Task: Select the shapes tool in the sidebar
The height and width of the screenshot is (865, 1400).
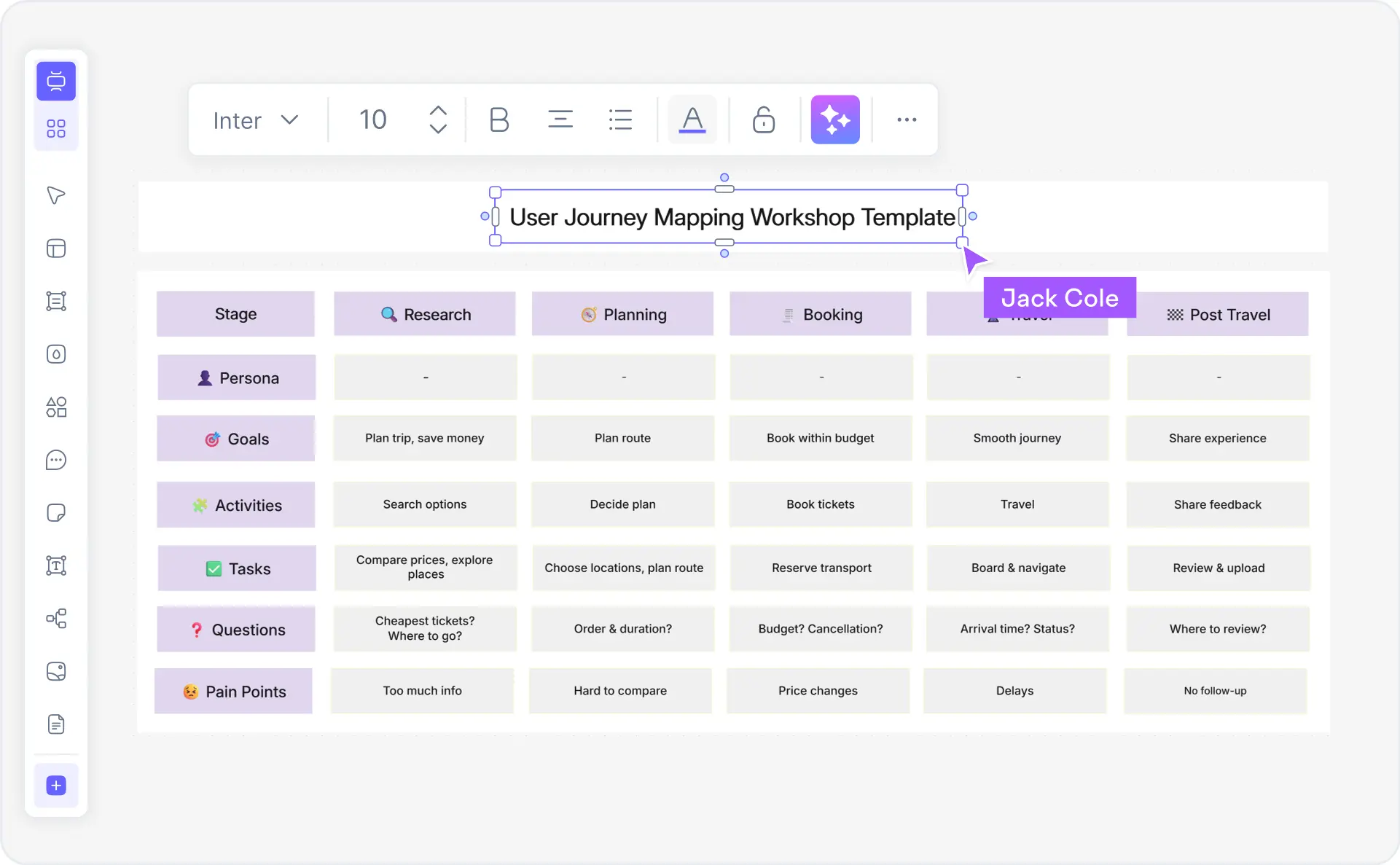Action: tap(56, 407)
